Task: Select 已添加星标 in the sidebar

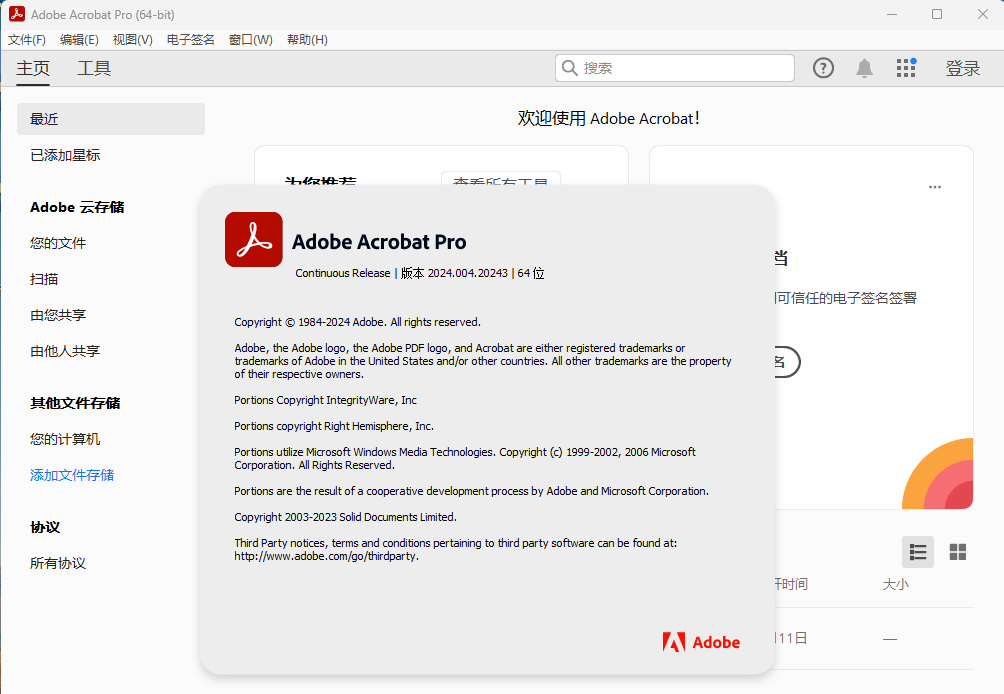Action: pyautogui.click(x=65, y=155)
